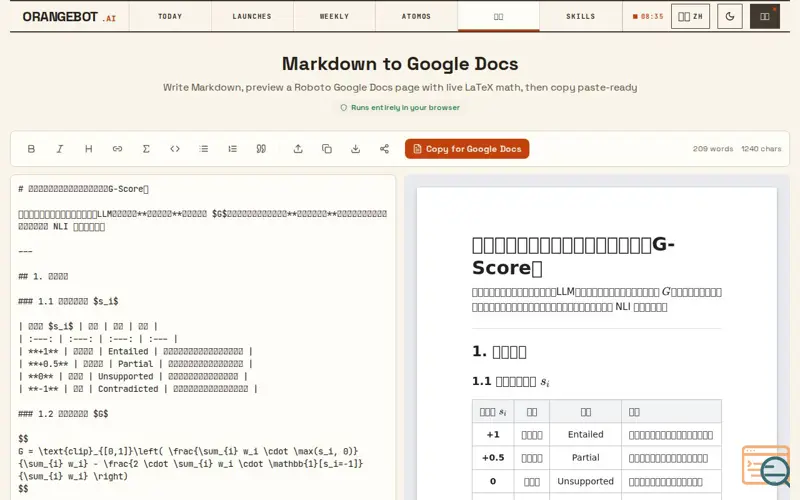Viewport: 800px width, 500px height.
Task: Insert a heading with the H icon
Action: click(x=89, y=149)
